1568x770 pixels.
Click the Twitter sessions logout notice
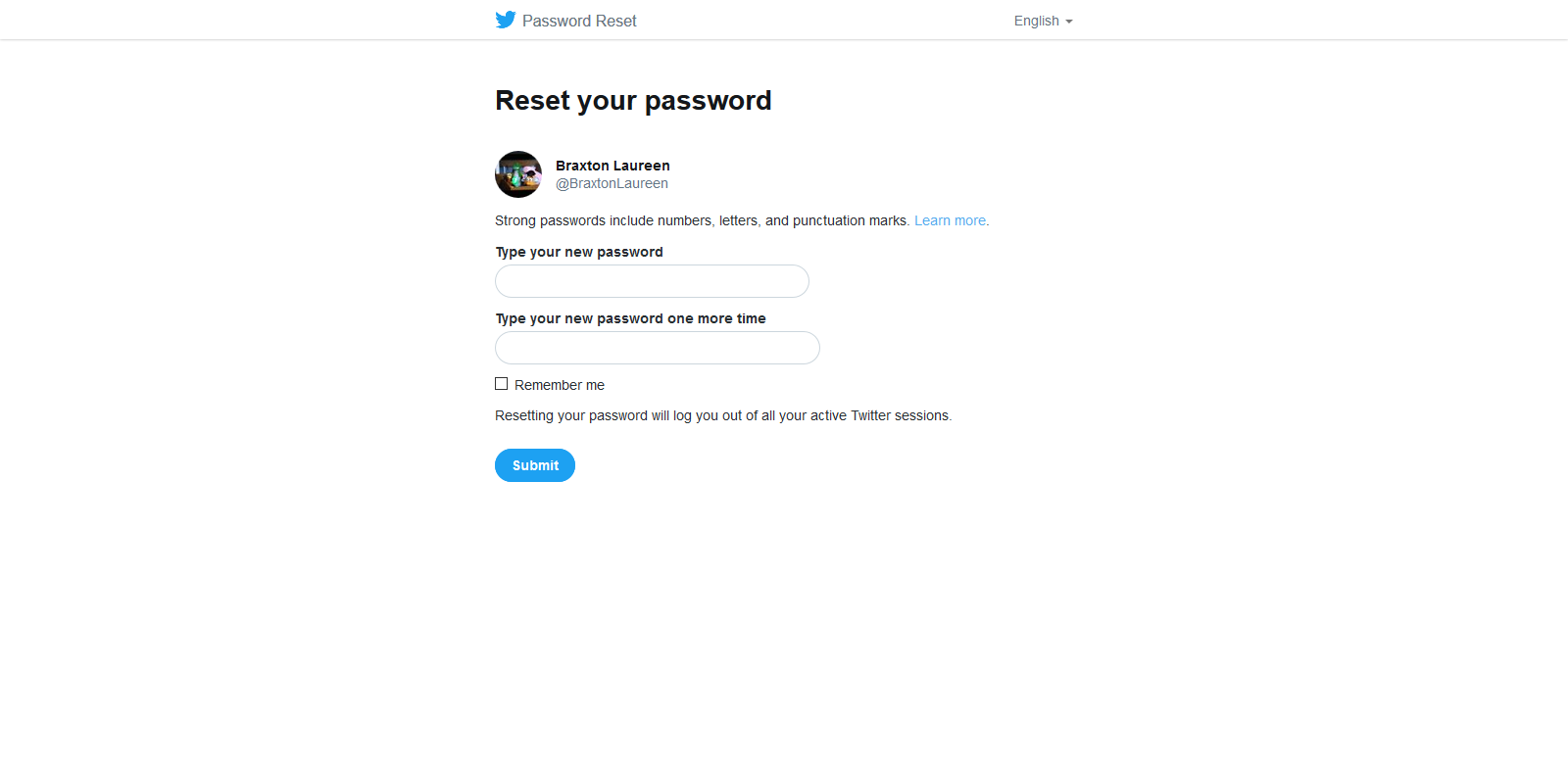(x=723, y=415)
